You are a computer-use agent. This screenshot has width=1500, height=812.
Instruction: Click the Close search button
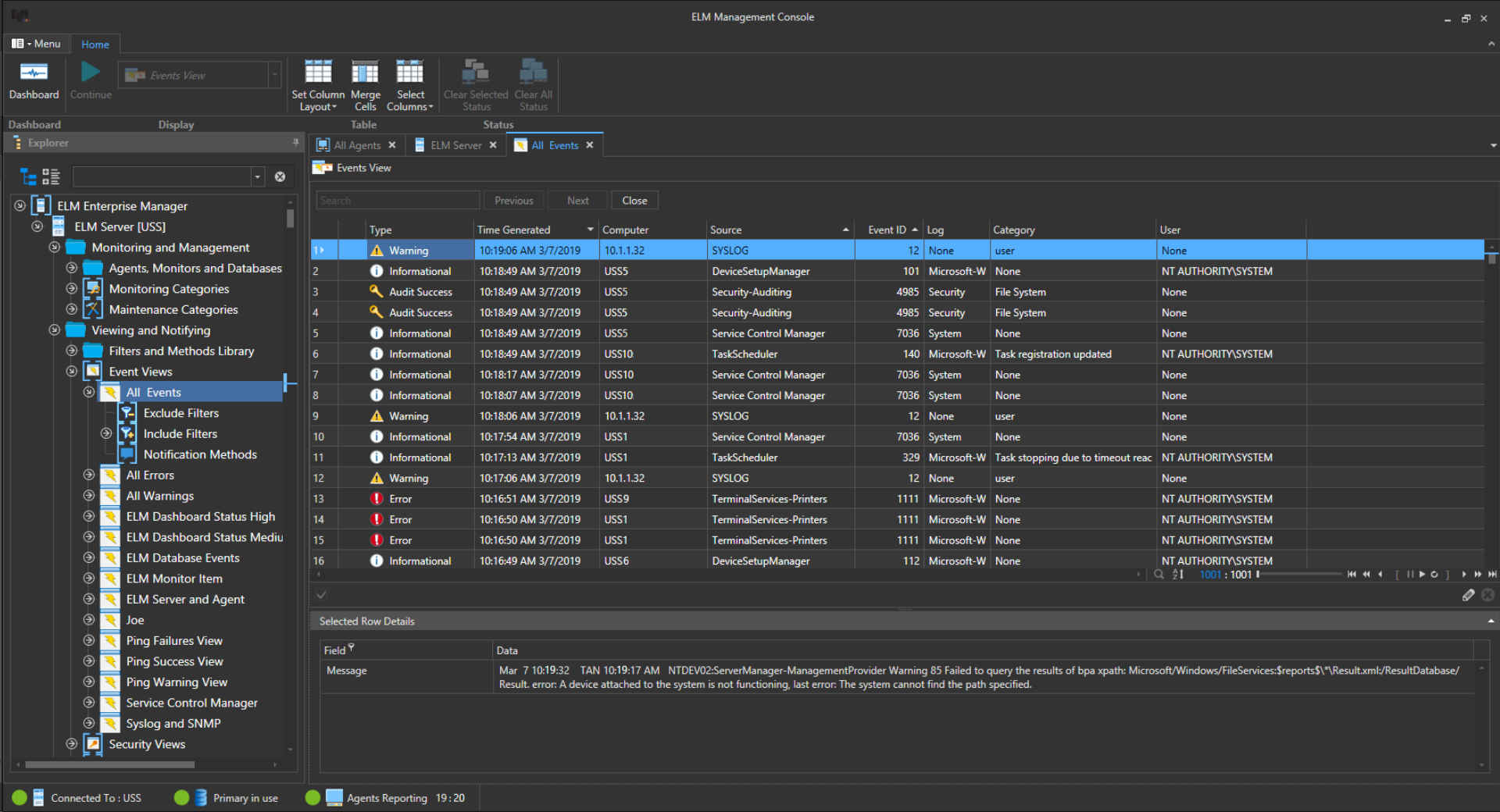pos(634,201)
